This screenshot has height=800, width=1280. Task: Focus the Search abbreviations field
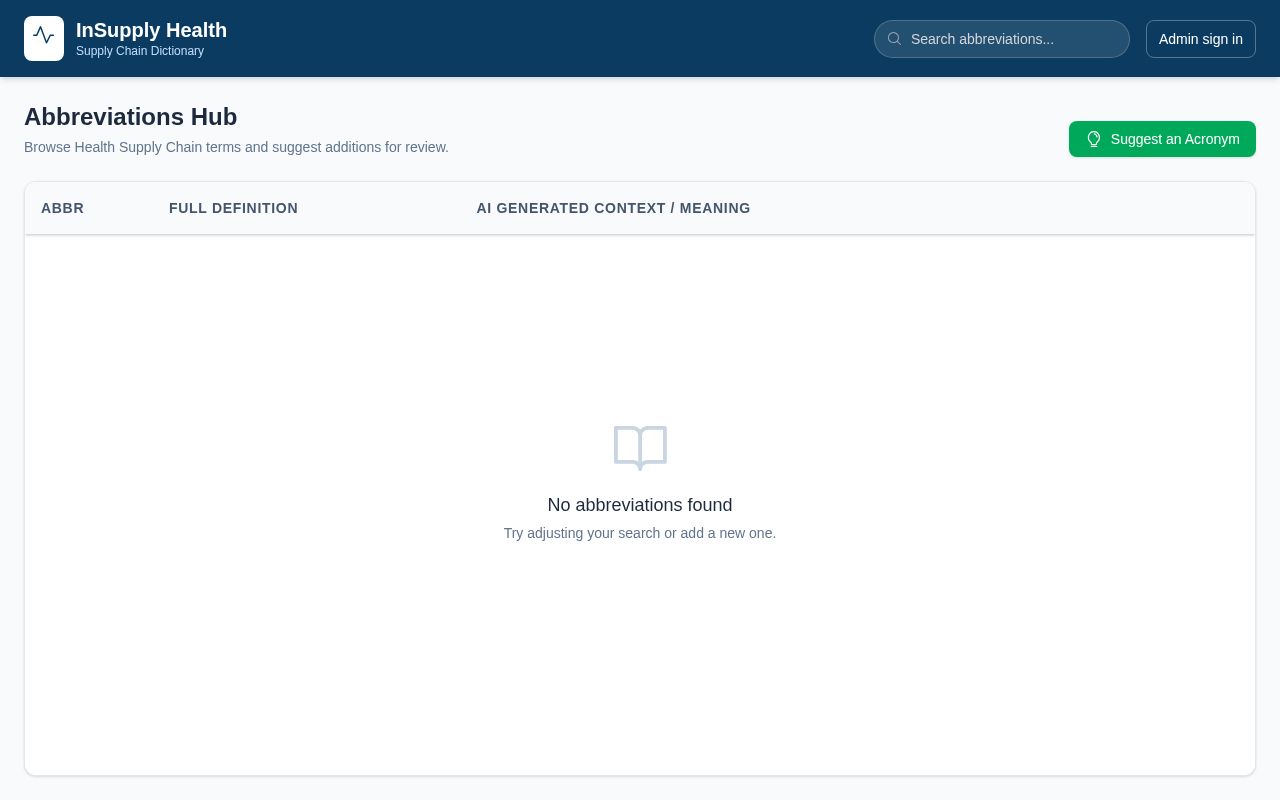pyautogui.click(x=1002, y=39)
